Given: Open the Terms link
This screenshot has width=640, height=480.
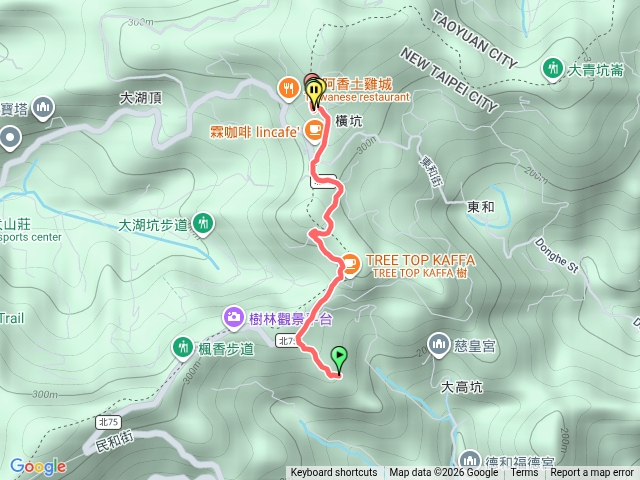Looking at the screenshot, I should (524, 473).
